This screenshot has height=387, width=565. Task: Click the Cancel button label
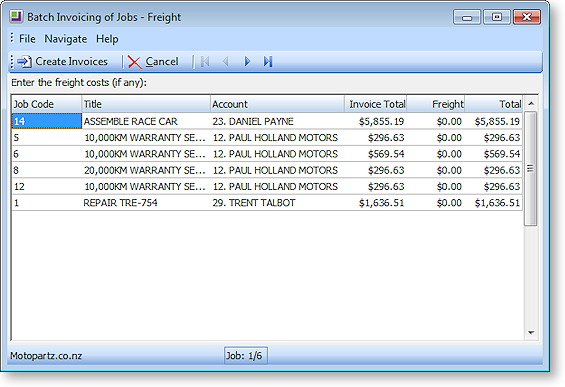(x=162, y=62)
